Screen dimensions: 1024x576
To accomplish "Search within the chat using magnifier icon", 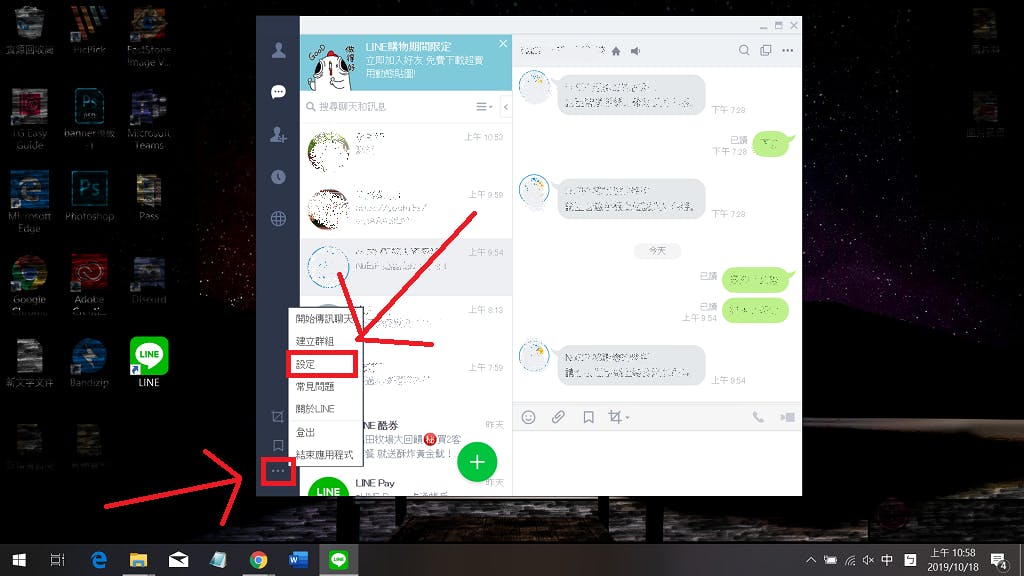I will point(744,50).
